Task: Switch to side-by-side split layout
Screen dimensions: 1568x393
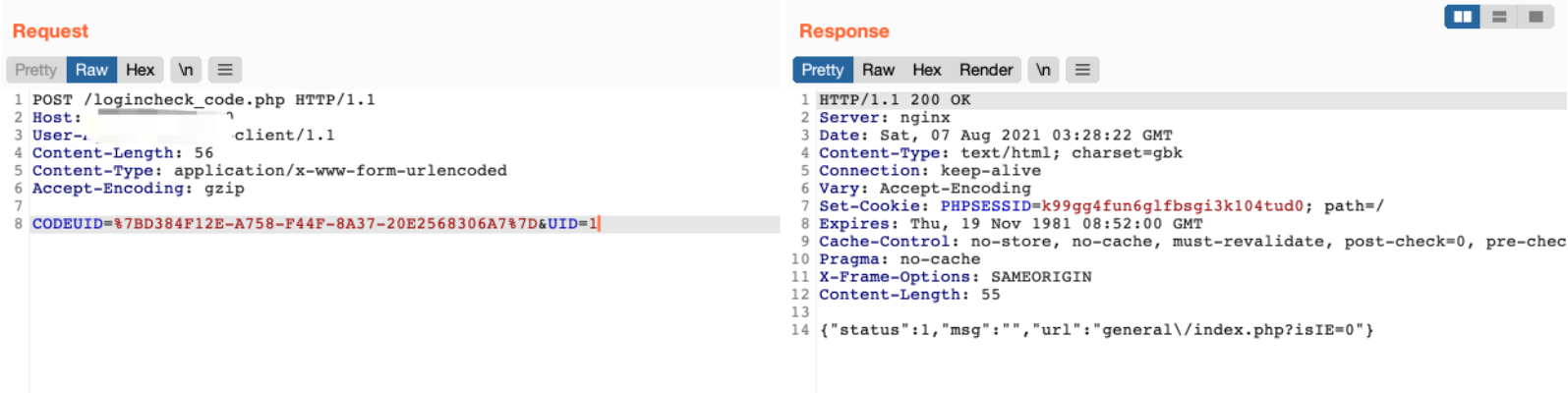Action: pos(1462,17)
